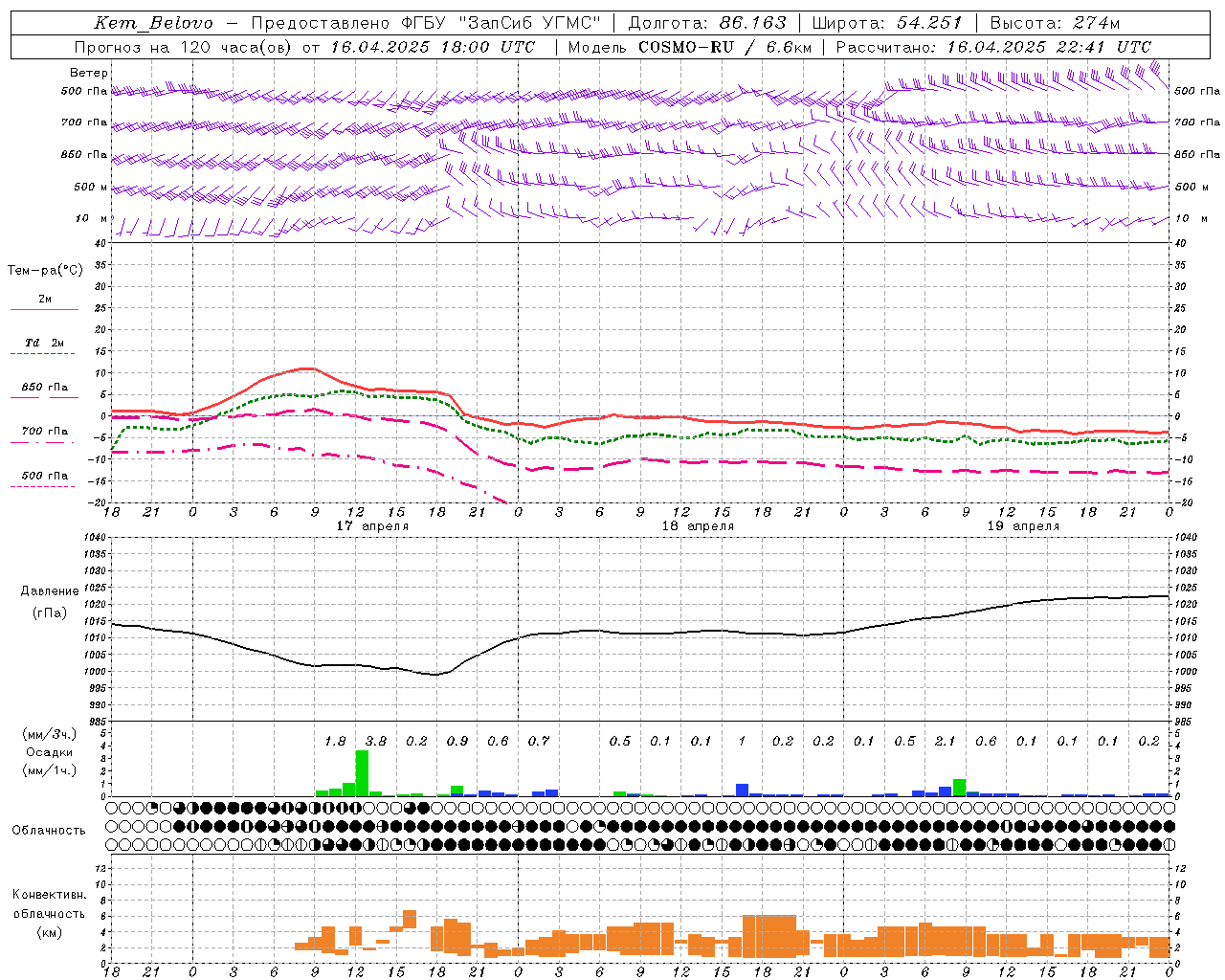
Task: Click the "Широта: 54.251" latitude value
Action: pos(886,23)
